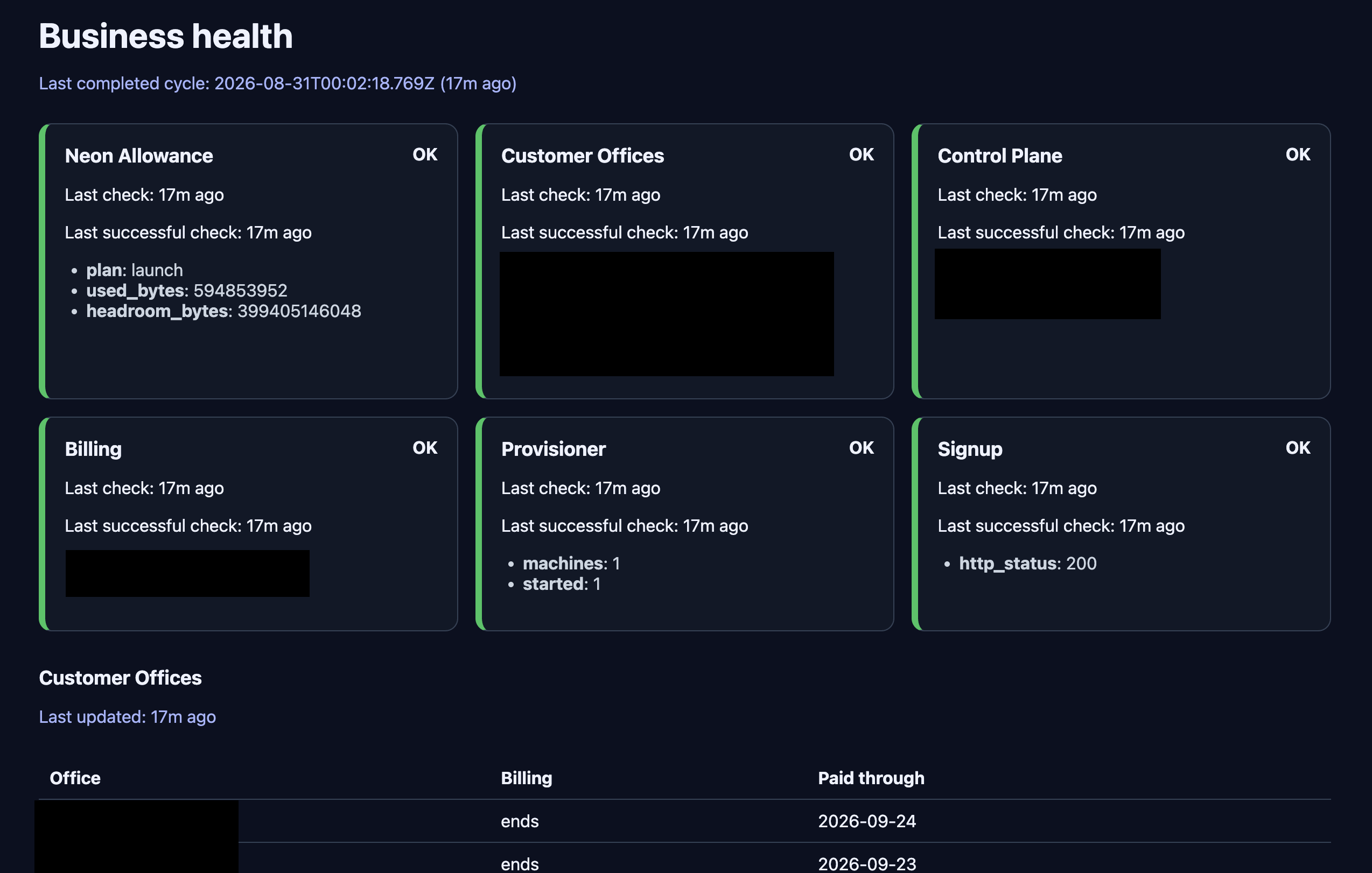Click the Customer Offices section heading
Screen dimensions: 1372x873
click(120, 678)
